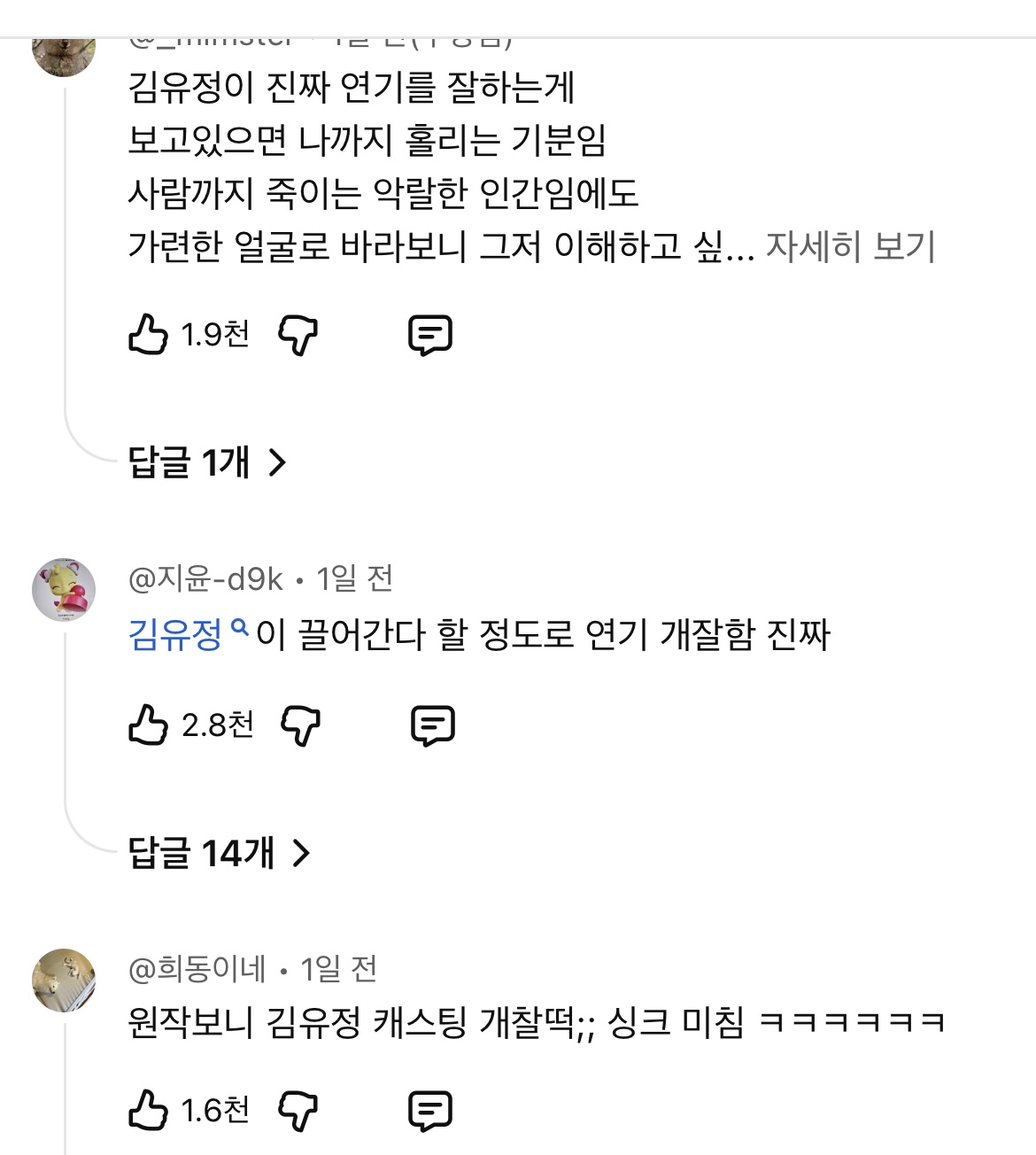Click the @지윤-d9k profile avatar
This screenshot has width=1036, height=1155.
(64, 589)
